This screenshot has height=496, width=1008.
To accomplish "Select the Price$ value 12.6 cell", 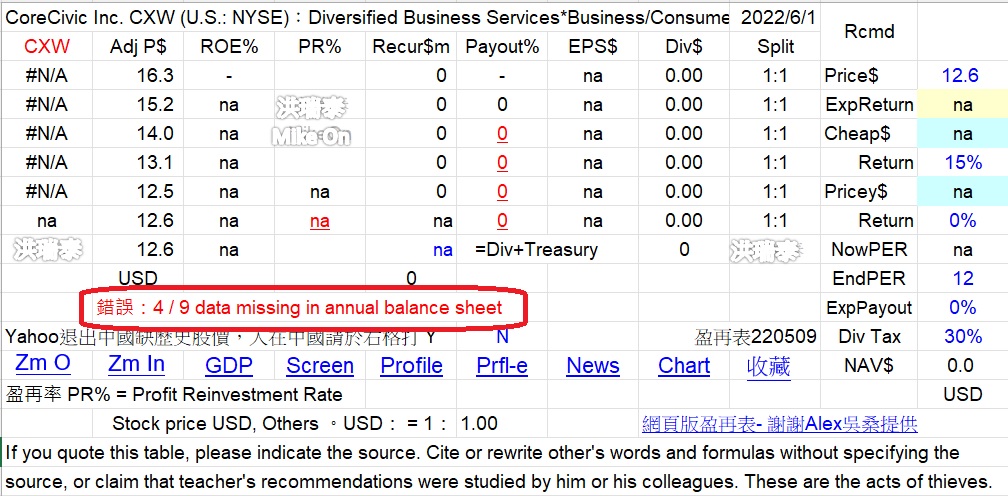I will point(960,76).
